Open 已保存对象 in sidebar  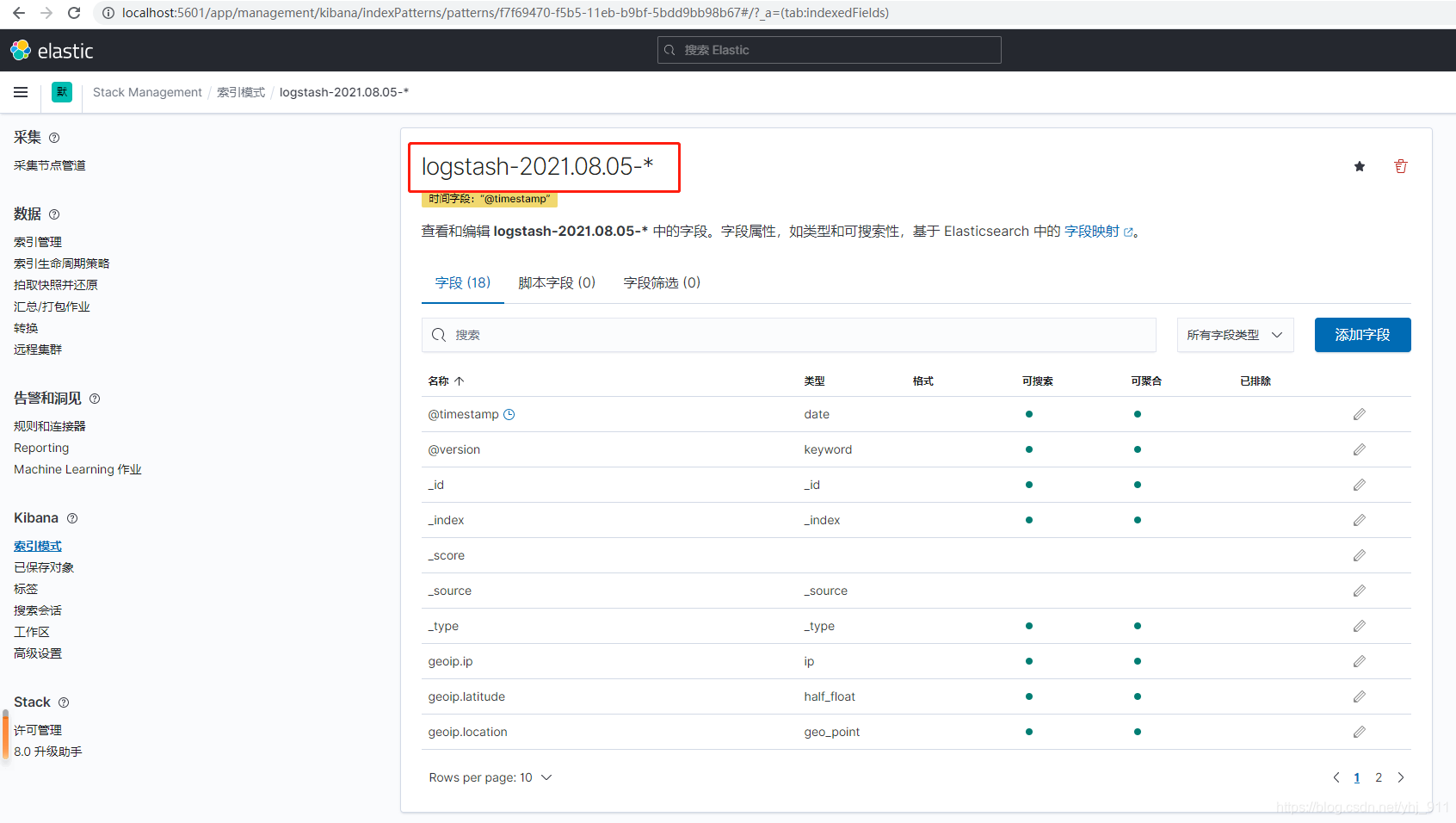tap(44, 567)
